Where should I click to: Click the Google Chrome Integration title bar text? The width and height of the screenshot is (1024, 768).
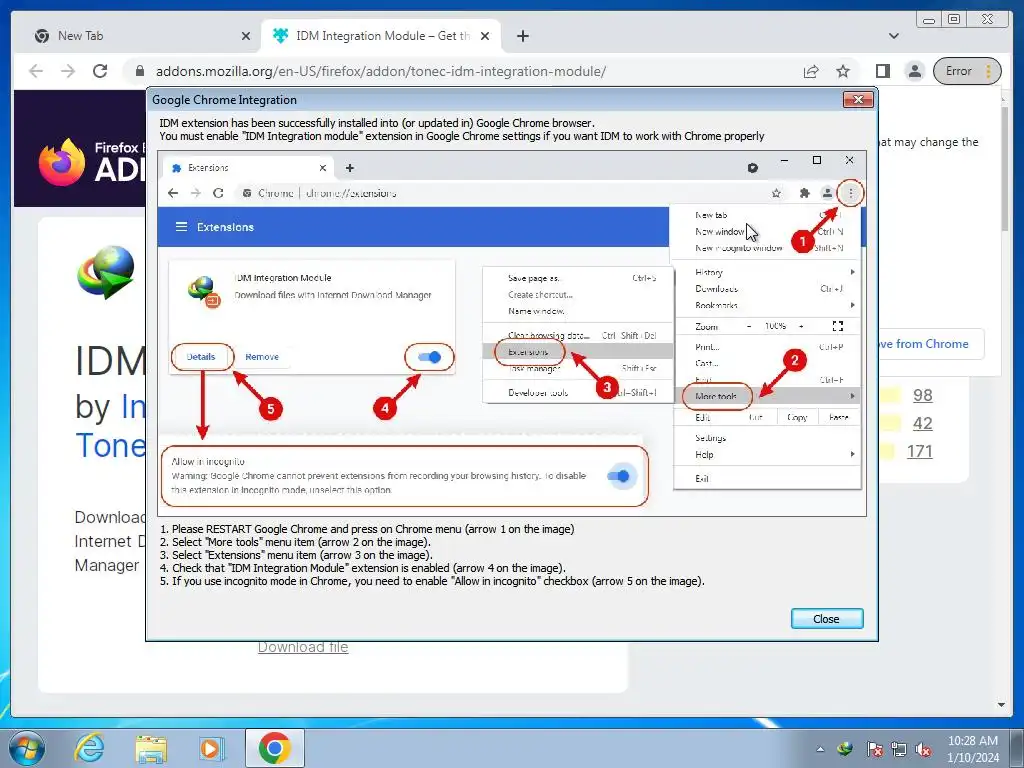tap(225, 100)
